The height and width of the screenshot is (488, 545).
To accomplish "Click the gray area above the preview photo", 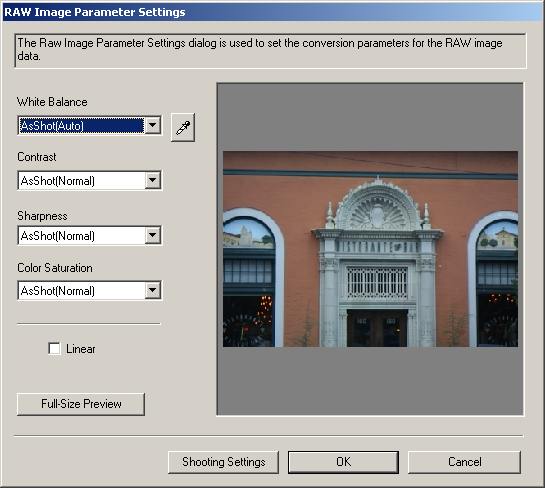I will point(370,117).
